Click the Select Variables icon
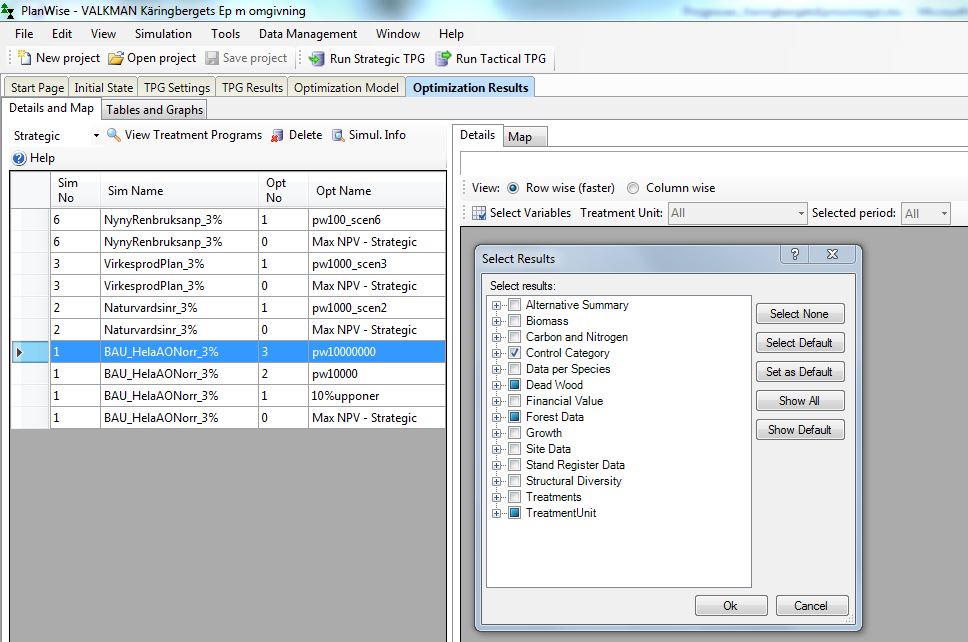968x642 pixels. (479, 213)
